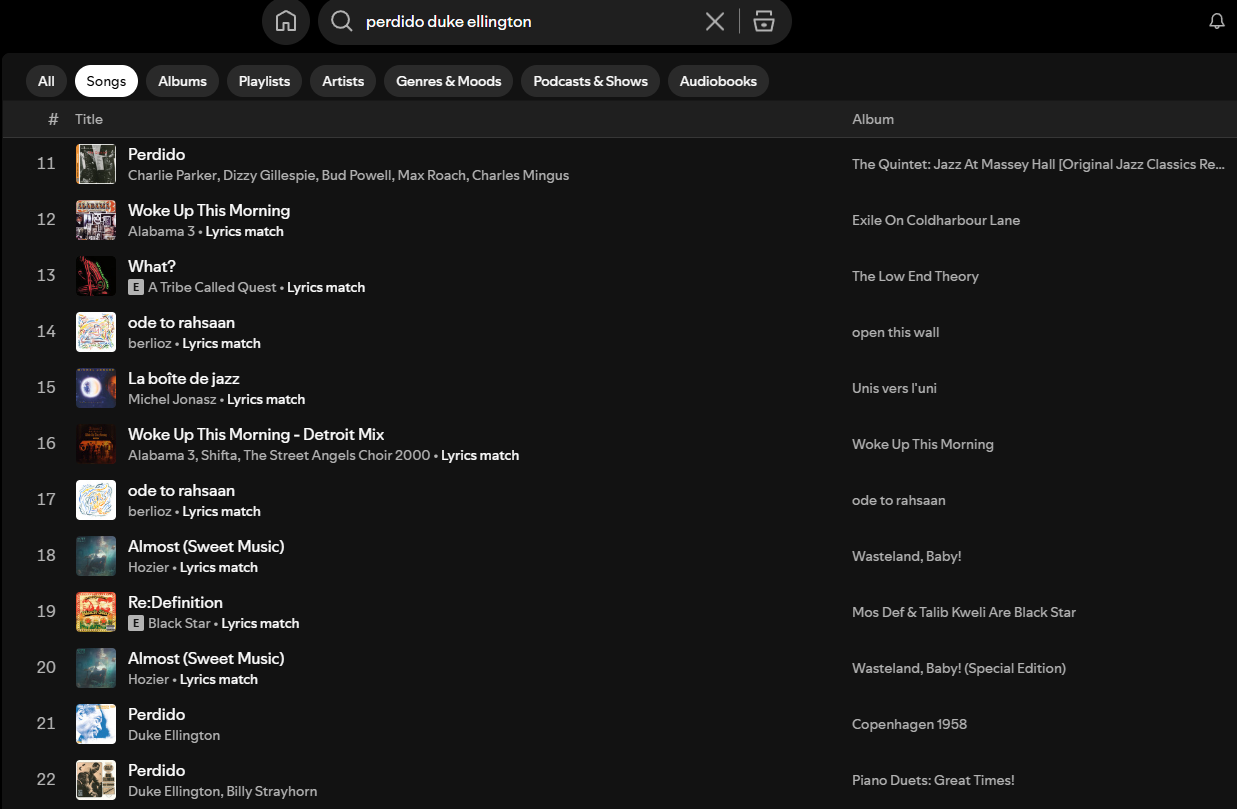Image resolution: width=1237 pixels, height=809 pixels.
Task: Enable the Albums filter
Action: pos(182,81)
